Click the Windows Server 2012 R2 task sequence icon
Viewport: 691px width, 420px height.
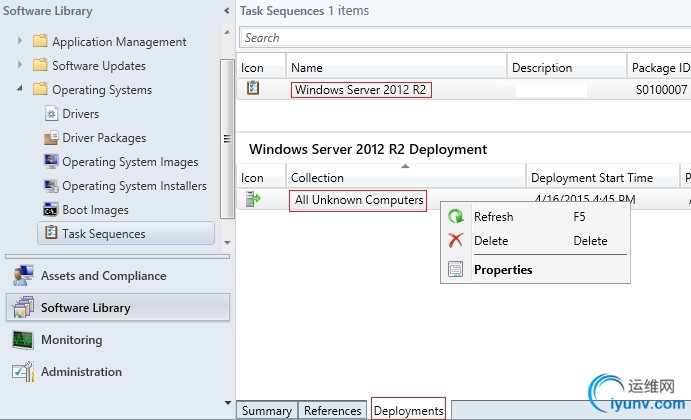(253, 88)
